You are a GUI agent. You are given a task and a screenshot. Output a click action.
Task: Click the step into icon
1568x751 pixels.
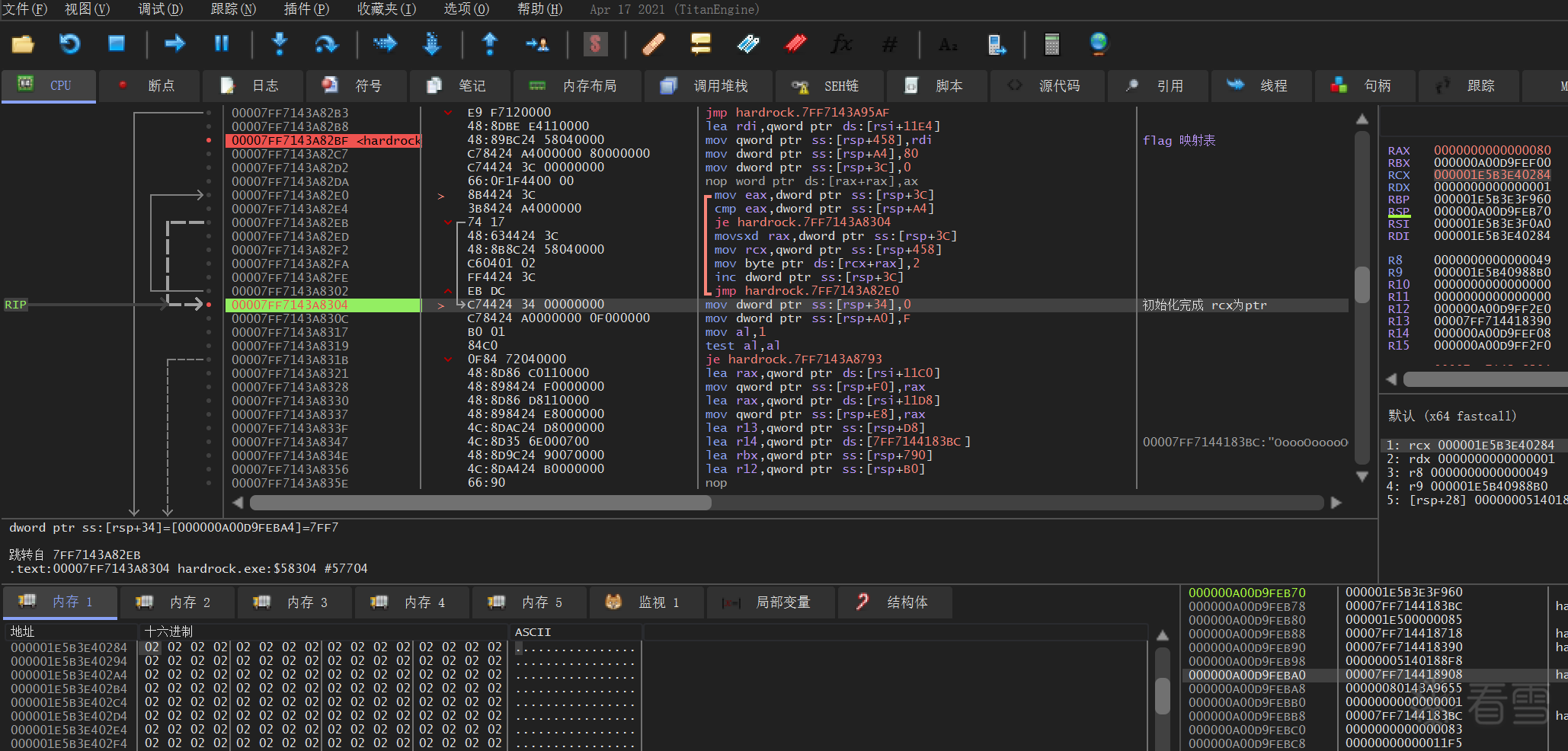[x=280, y=44]
